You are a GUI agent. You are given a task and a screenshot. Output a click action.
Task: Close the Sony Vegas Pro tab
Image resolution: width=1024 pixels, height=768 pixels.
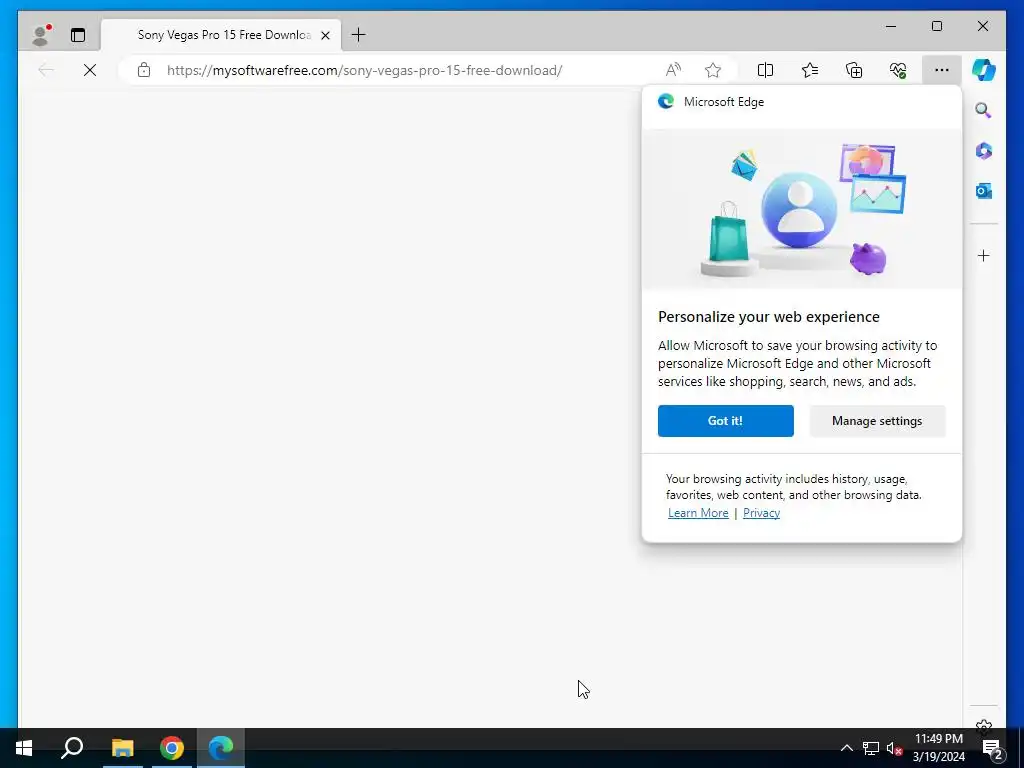[325, 35]
